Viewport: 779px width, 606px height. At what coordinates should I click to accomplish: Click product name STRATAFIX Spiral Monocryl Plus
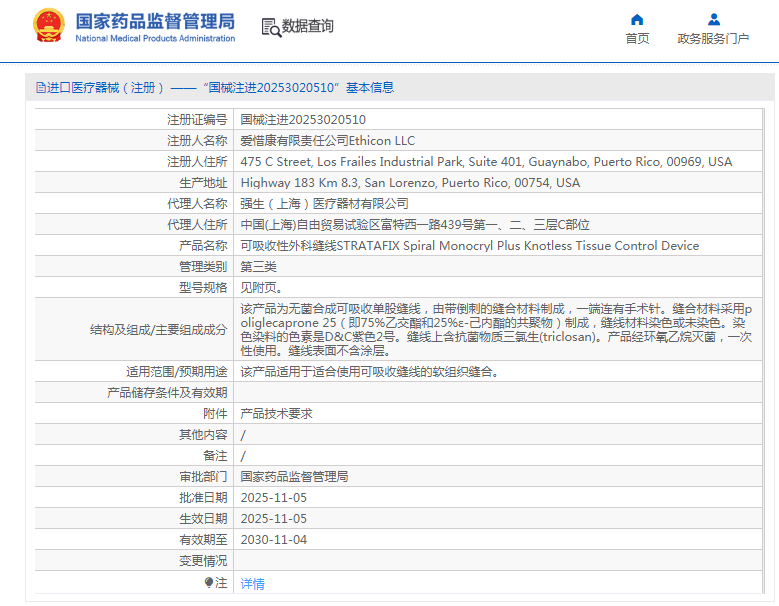point(469,245)
